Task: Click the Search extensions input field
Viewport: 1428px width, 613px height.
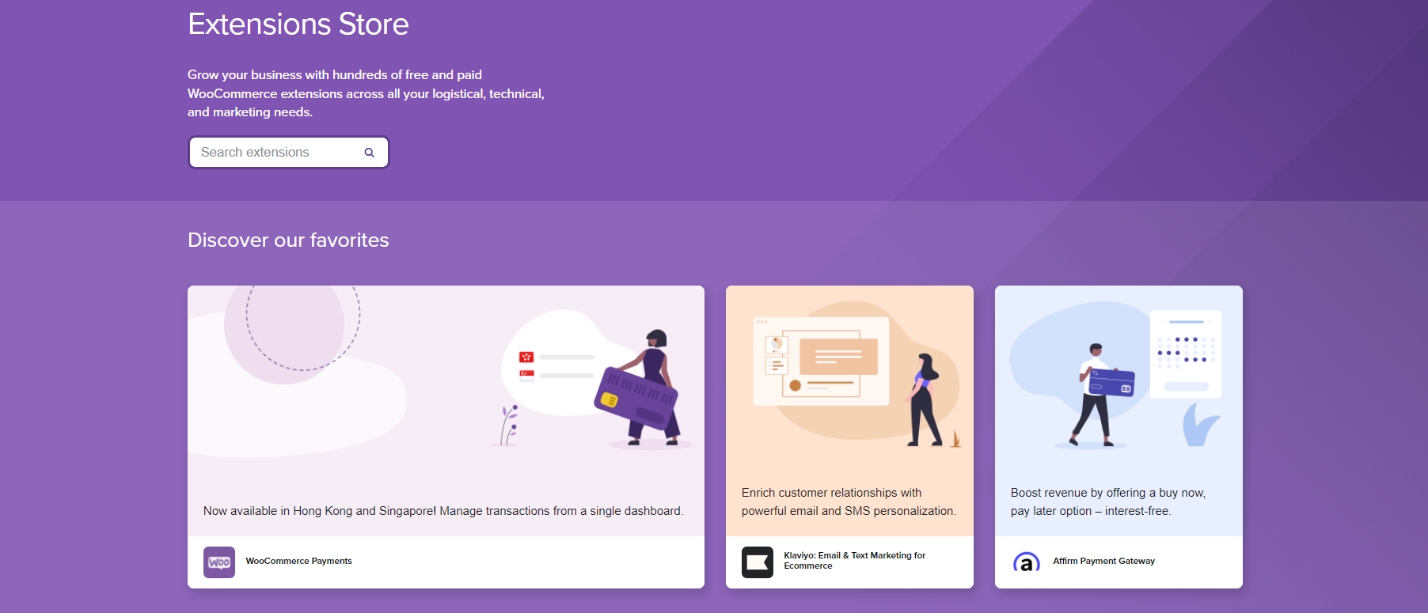Action: pos(288,152)
